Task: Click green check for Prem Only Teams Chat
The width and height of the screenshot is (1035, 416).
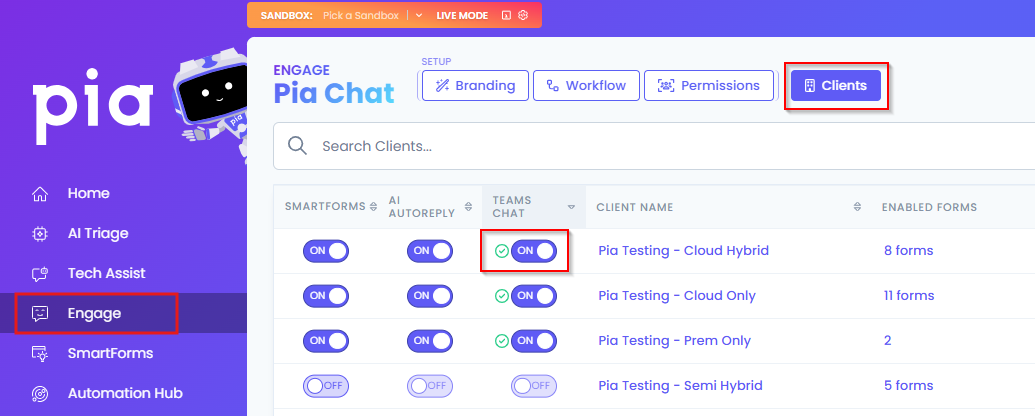Action: (502, 341)
